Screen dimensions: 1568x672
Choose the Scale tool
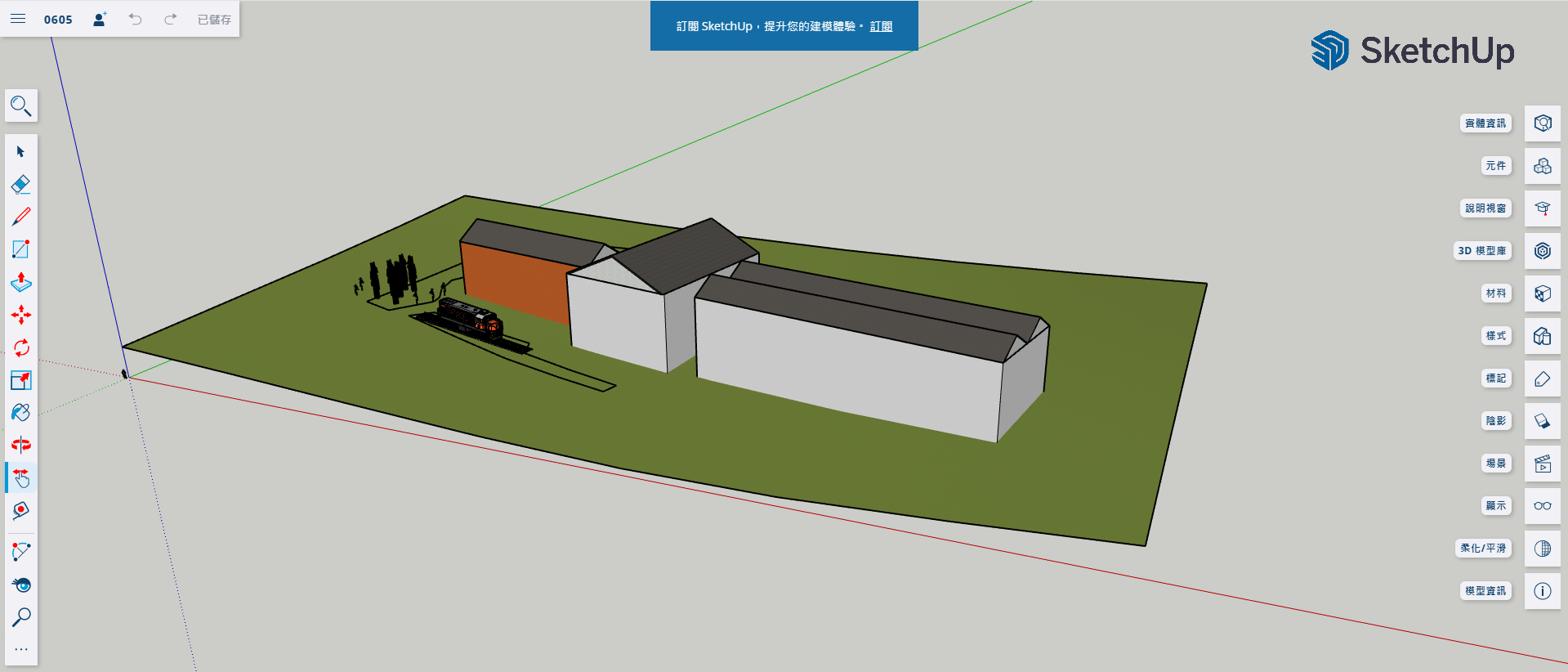(21, 380)
